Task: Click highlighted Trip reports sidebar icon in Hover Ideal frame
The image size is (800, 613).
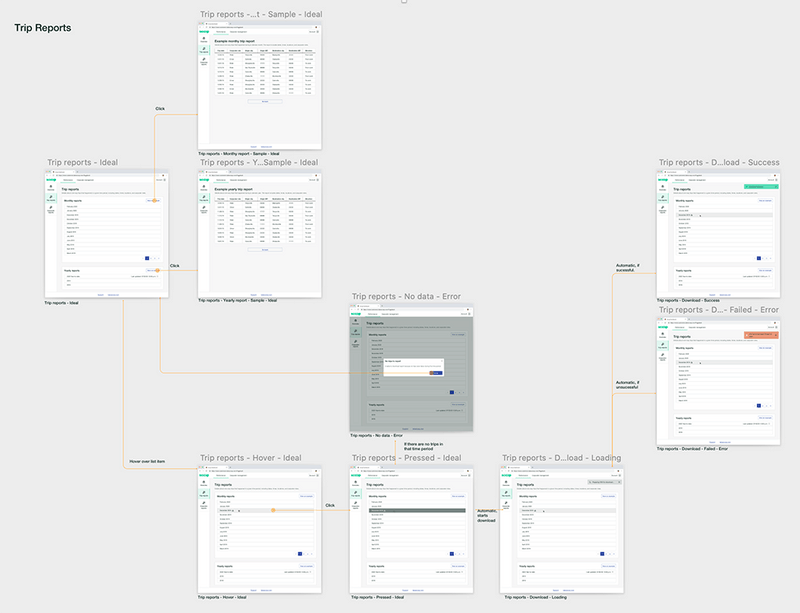Action: (x=204, y=494)
